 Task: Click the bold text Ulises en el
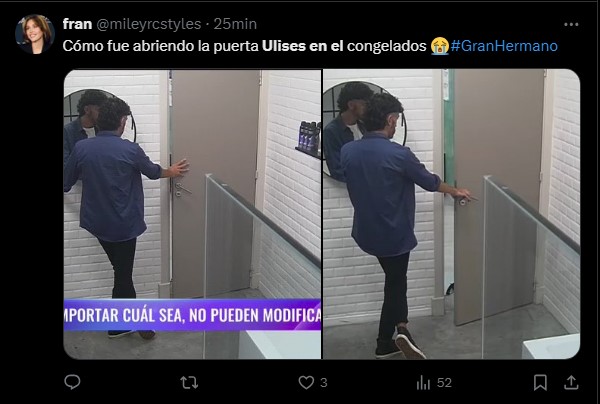(x=302, y=46)
